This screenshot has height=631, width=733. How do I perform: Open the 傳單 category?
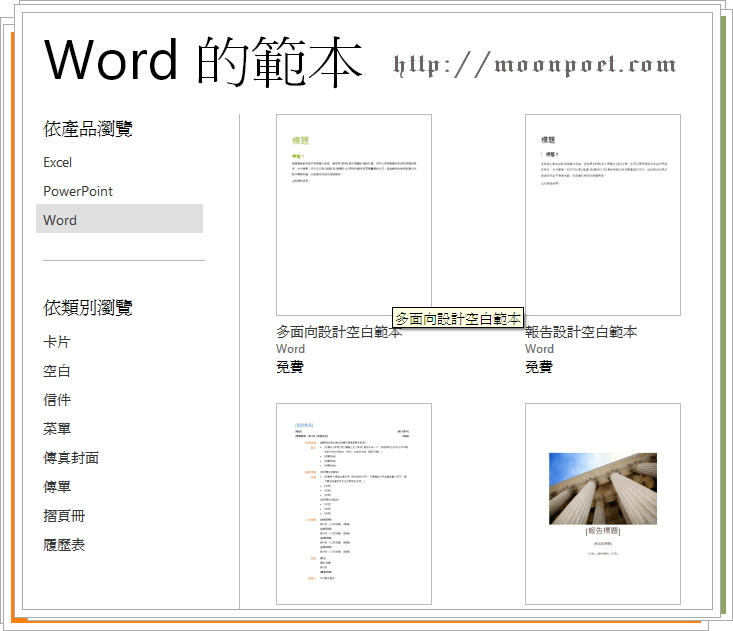click(x=57, y=487)
